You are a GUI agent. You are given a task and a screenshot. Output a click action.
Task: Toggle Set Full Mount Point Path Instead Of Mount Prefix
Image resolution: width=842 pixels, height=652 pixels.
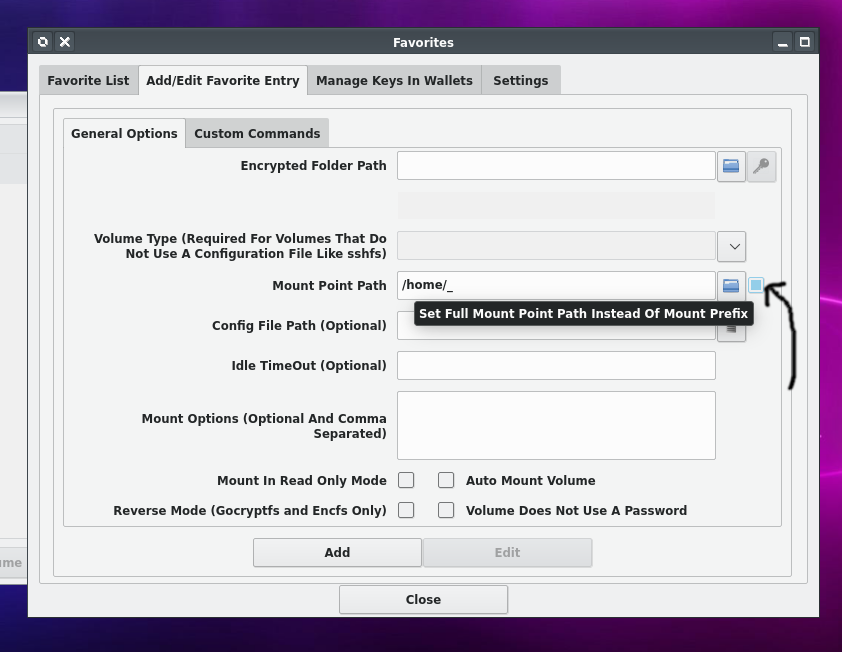tap(756, 285)
